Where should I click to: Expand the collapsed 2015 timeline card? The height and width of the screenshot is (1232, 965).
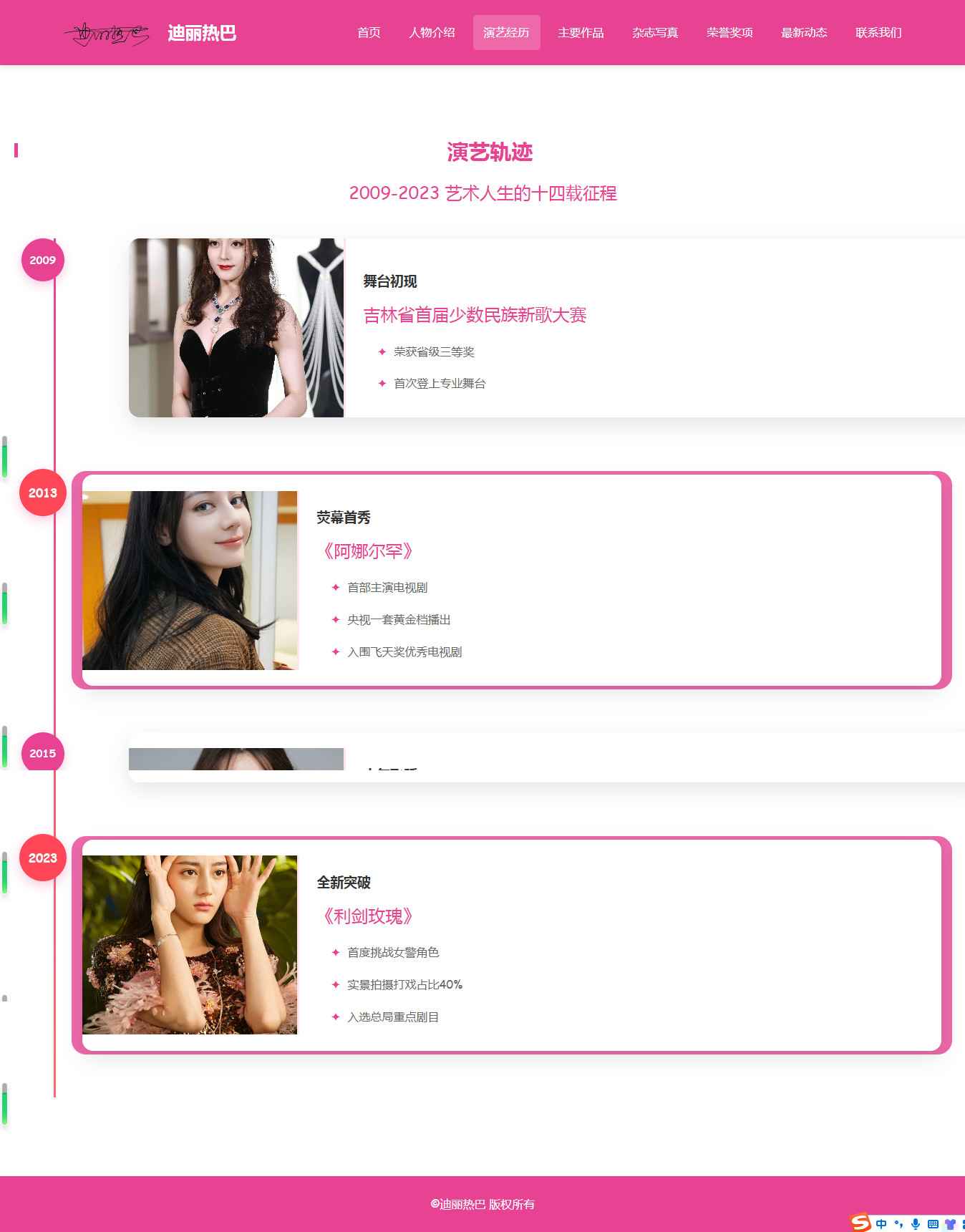pos(547,757)
